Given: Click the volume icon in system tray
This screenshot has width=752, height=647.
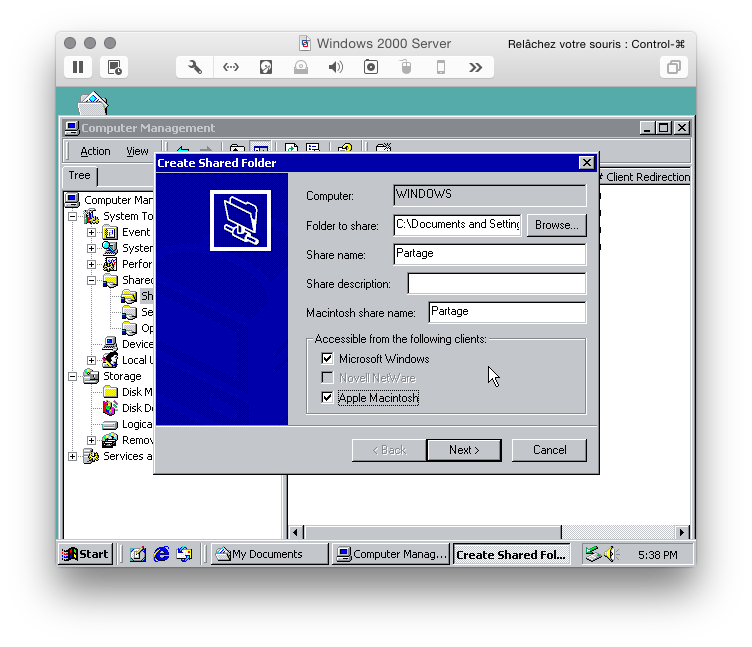Looking at the screenshot, I should (611, 554).
